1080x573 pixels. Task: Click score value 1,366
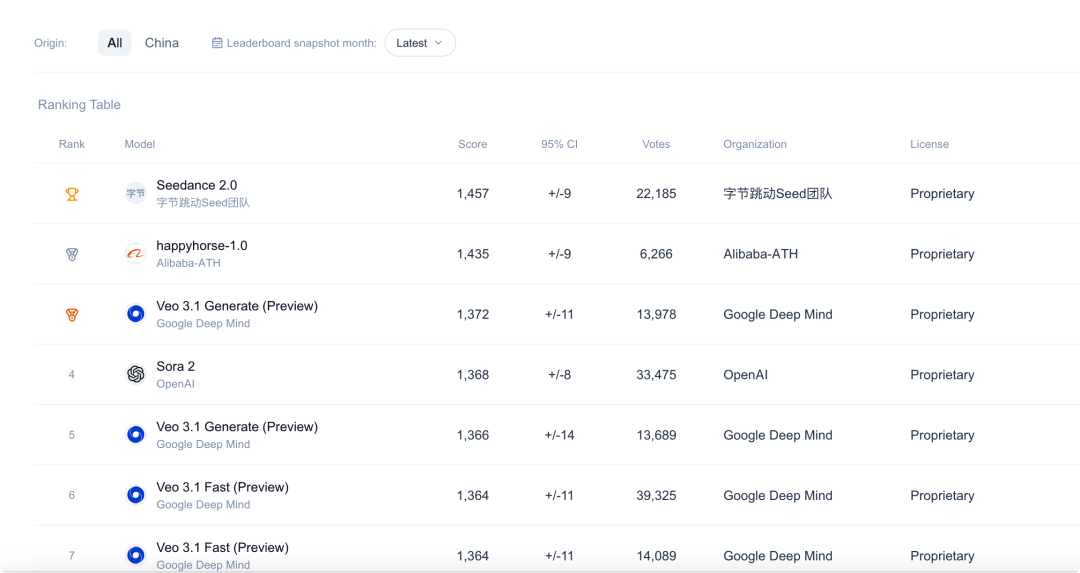tap(472, 435)
